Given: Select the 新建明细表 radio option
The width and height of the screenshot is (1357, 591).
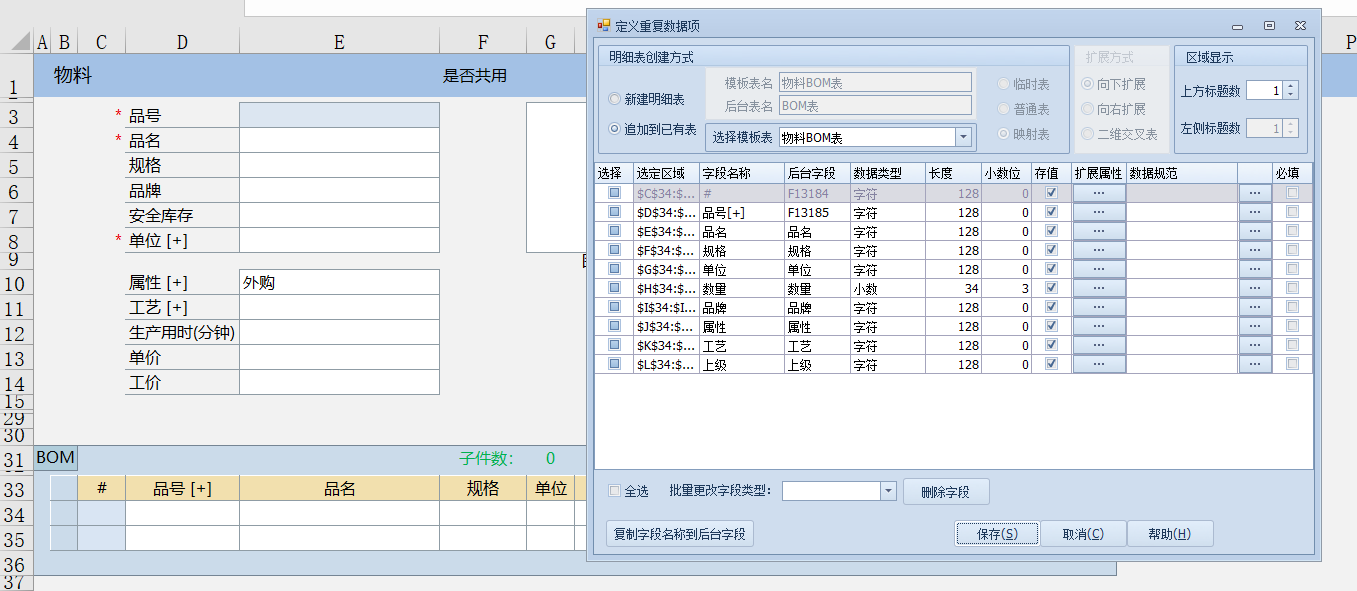Looking at the screenshot, I should [615, 99].
